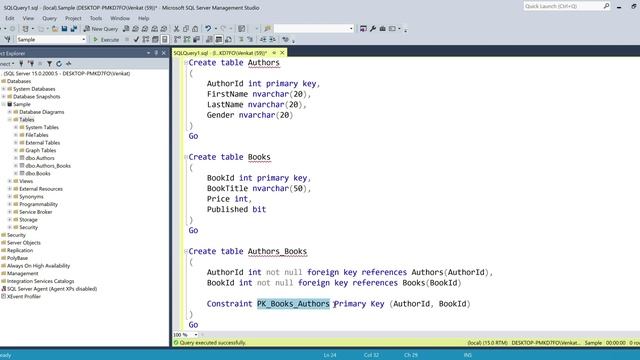Click the Redo arrow icon

pyautogui.click(x=223, y=29)
